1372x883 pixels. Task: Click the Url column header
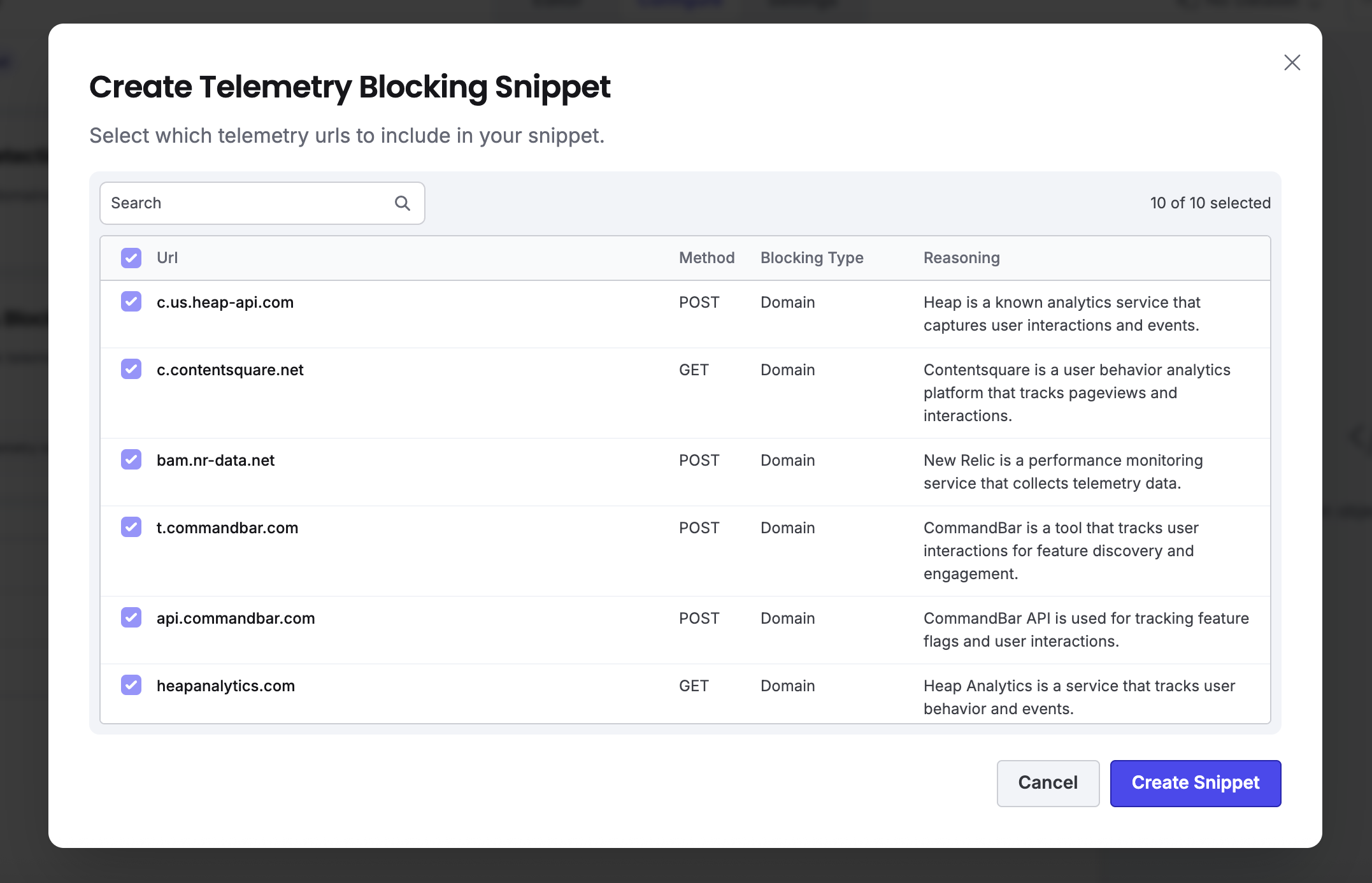167,258
